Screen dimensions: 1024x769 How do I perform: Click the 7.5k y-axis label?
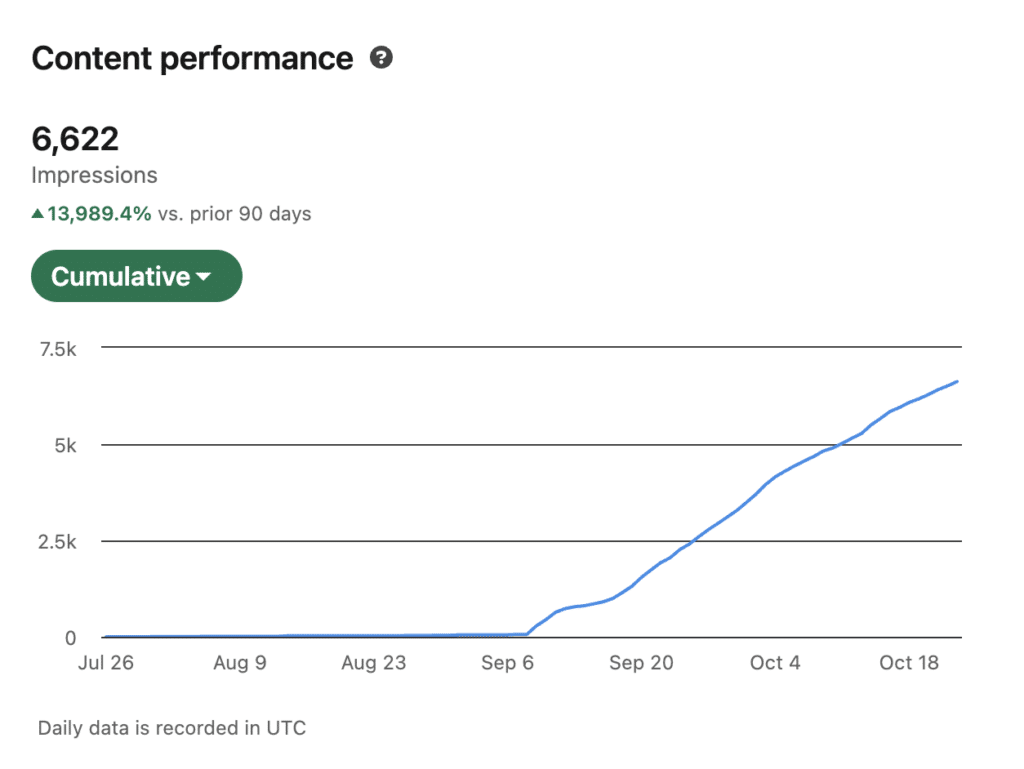click(58, 348)
